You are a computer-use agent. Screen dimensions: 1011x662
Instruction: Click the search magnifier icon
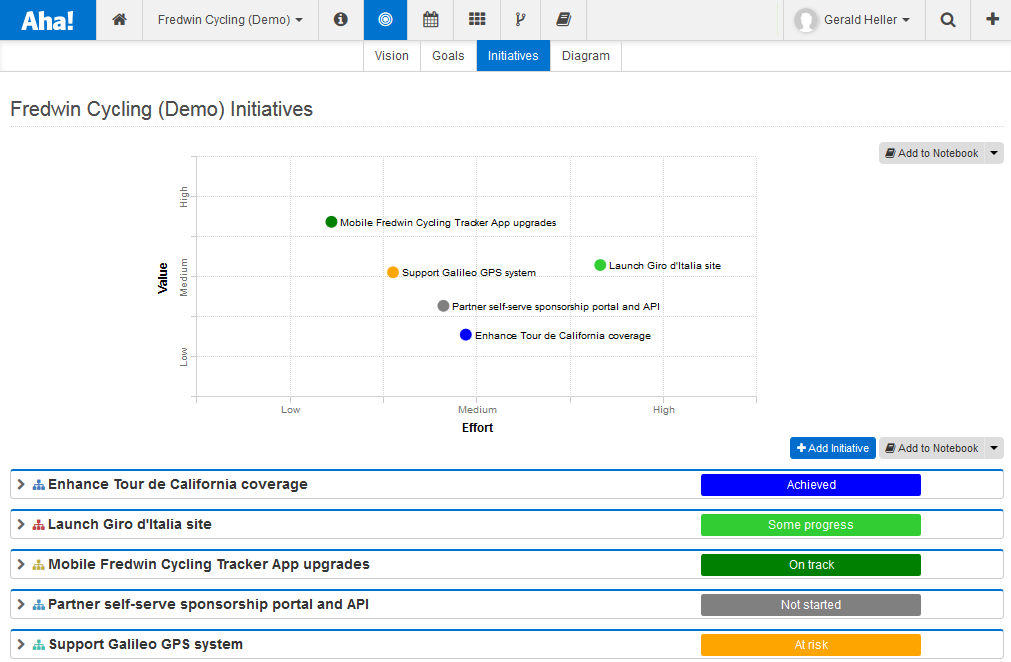tap(948, 20)
